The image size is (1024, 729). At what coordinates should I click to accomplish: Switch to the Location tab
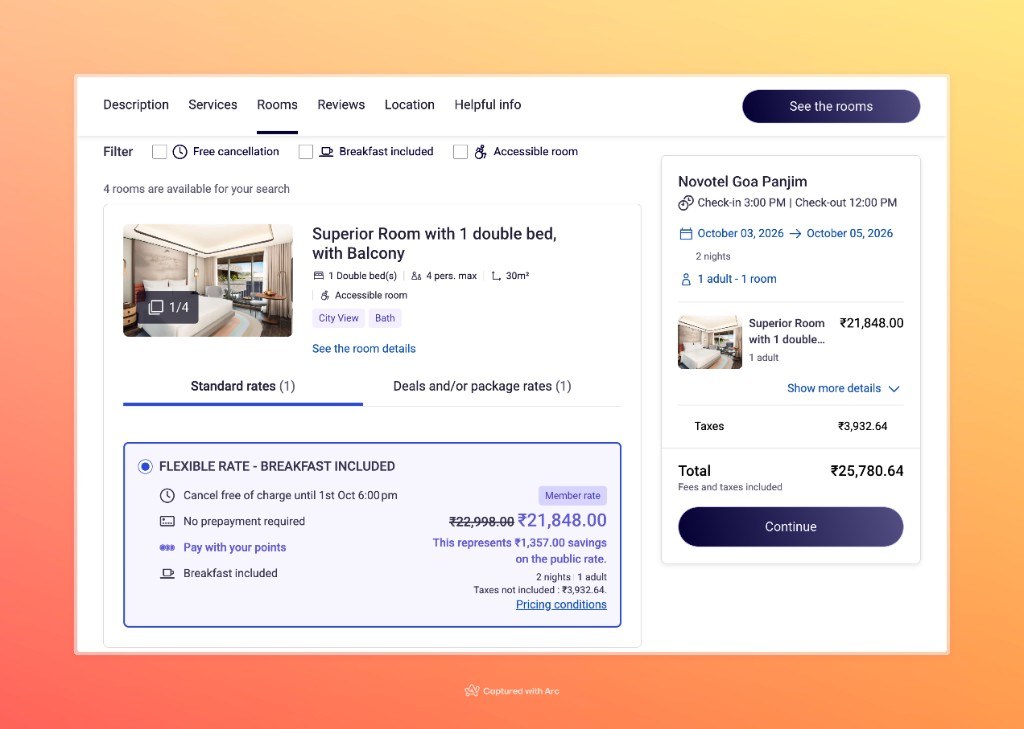(409, 105)
